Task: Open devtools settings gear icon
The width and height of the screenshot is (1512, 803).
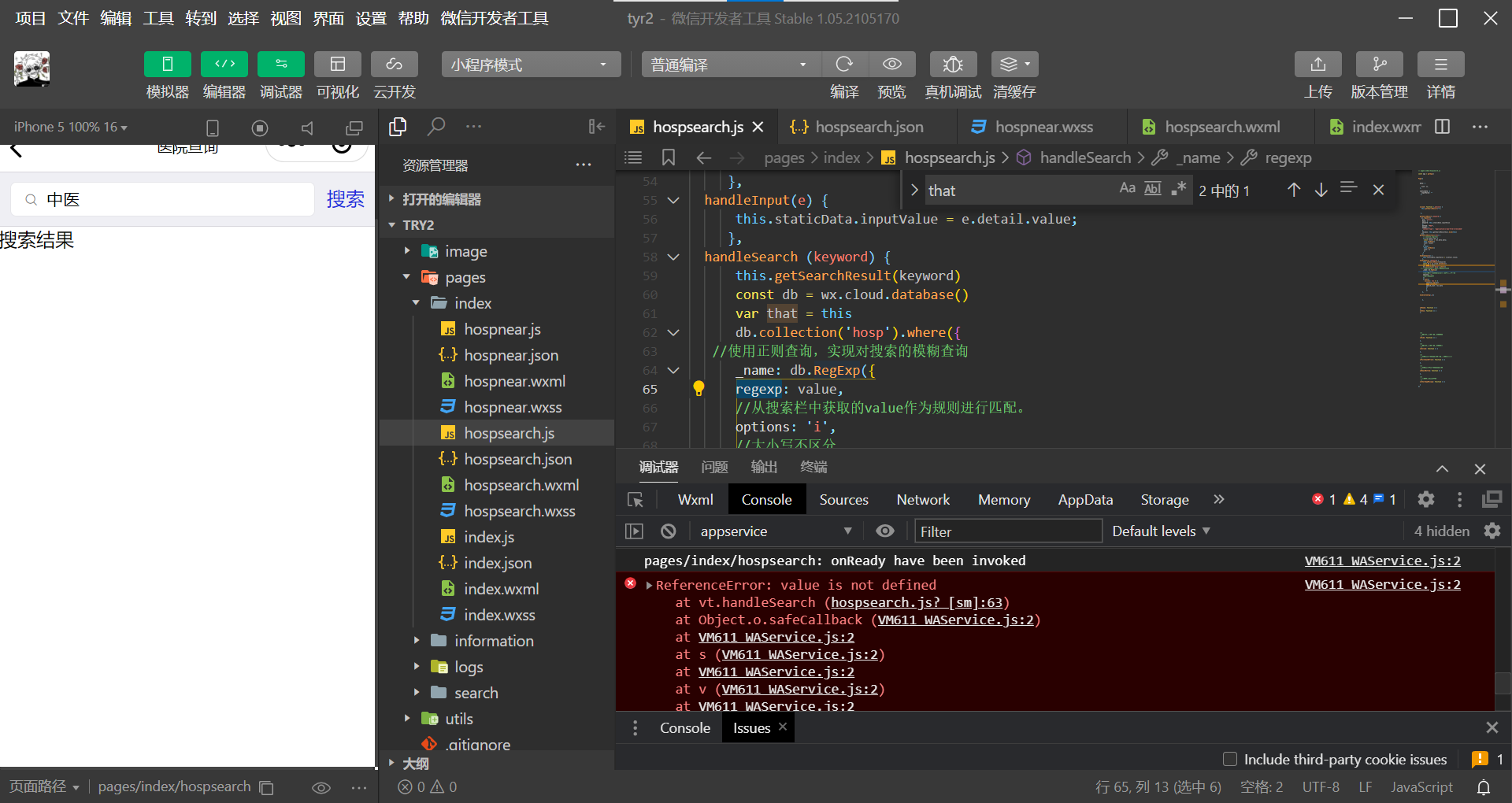Action: tap(1425, 499)
